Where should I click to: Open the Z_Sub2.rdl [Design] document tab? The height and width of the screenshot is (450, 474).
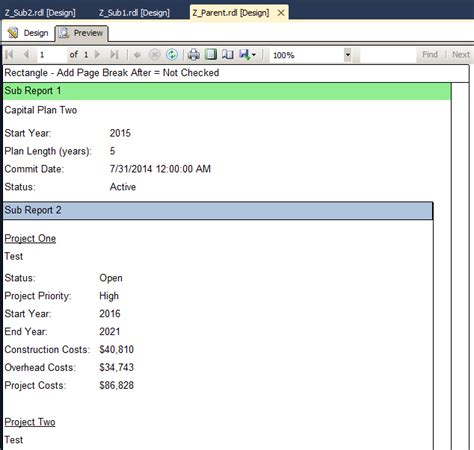[x=40, y=13]
